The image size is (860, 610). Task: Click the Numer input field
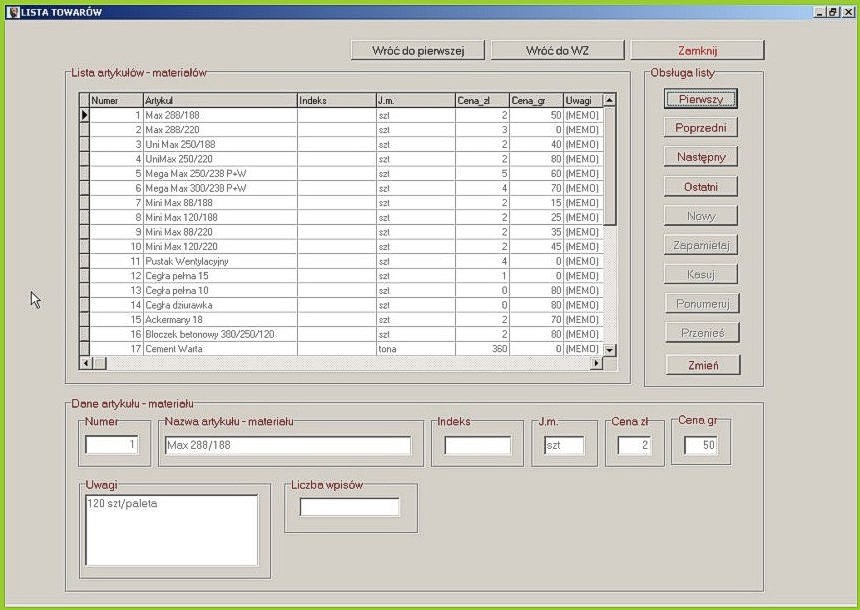point(111,444)
